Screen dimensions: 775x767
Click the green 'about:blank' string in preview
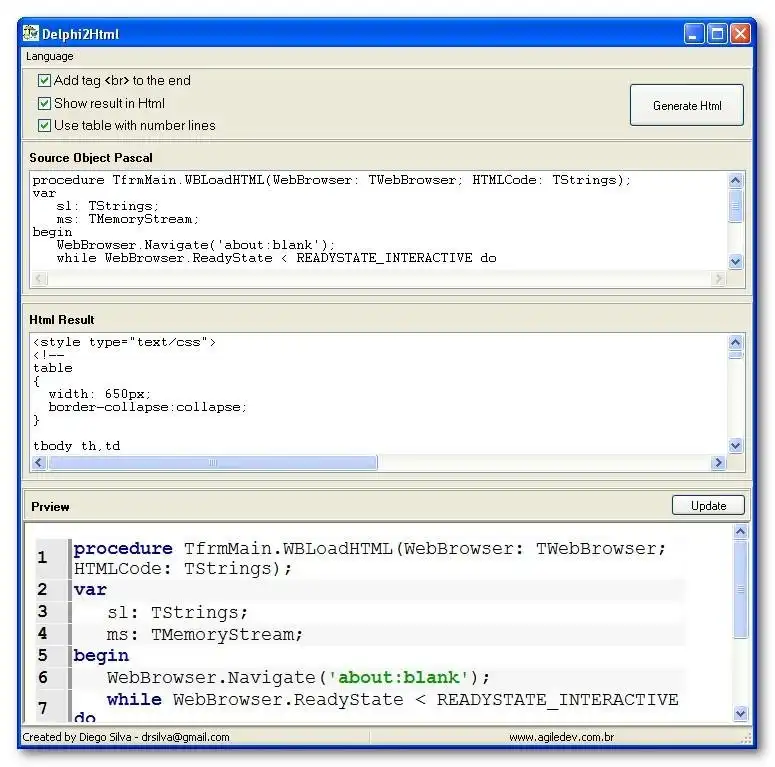(x=398, y=677)
